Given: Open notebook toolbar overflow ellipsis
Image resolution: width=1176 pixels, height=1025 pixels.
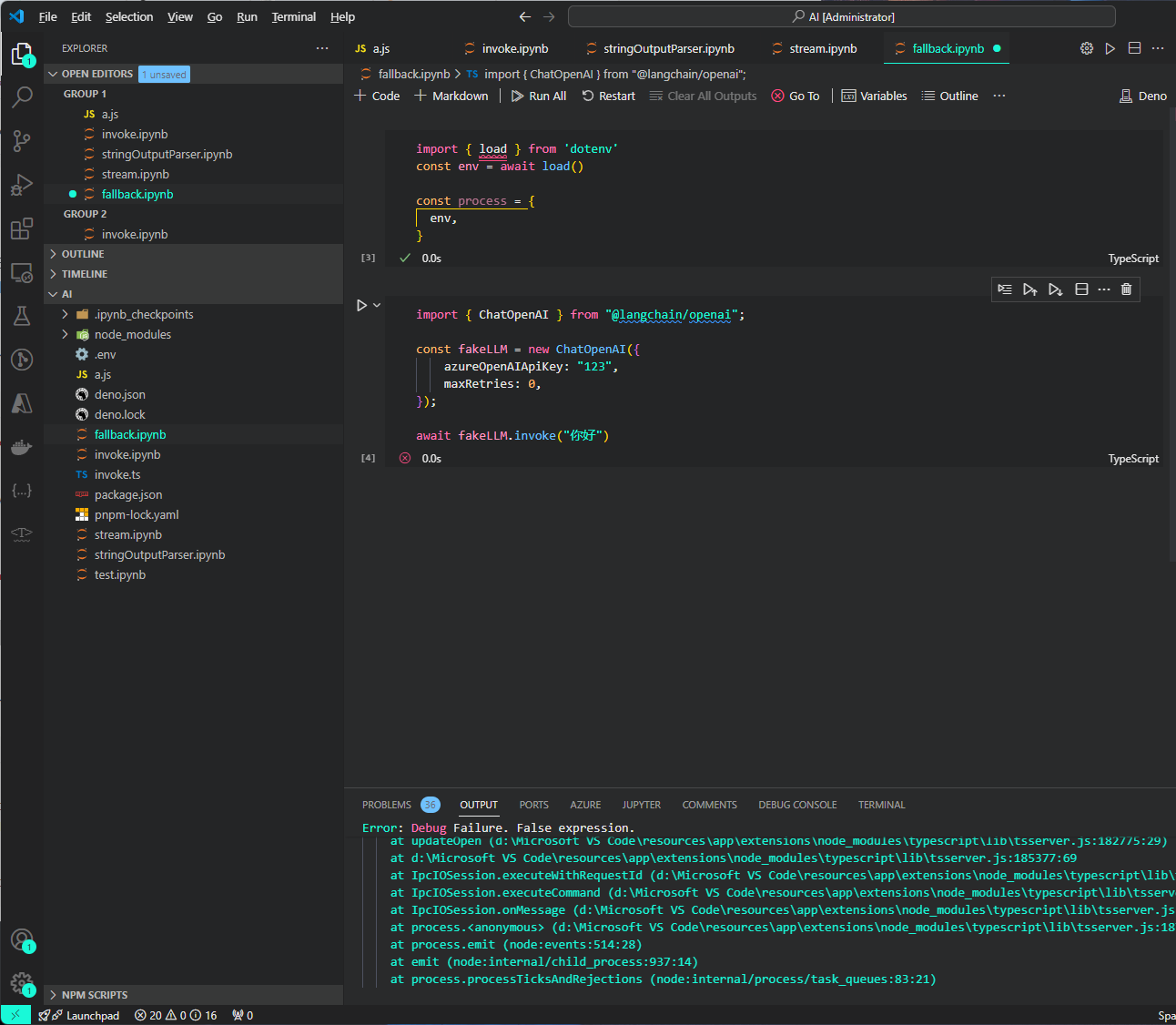Looking at the screenshot, I should click(x=999, y=96).
